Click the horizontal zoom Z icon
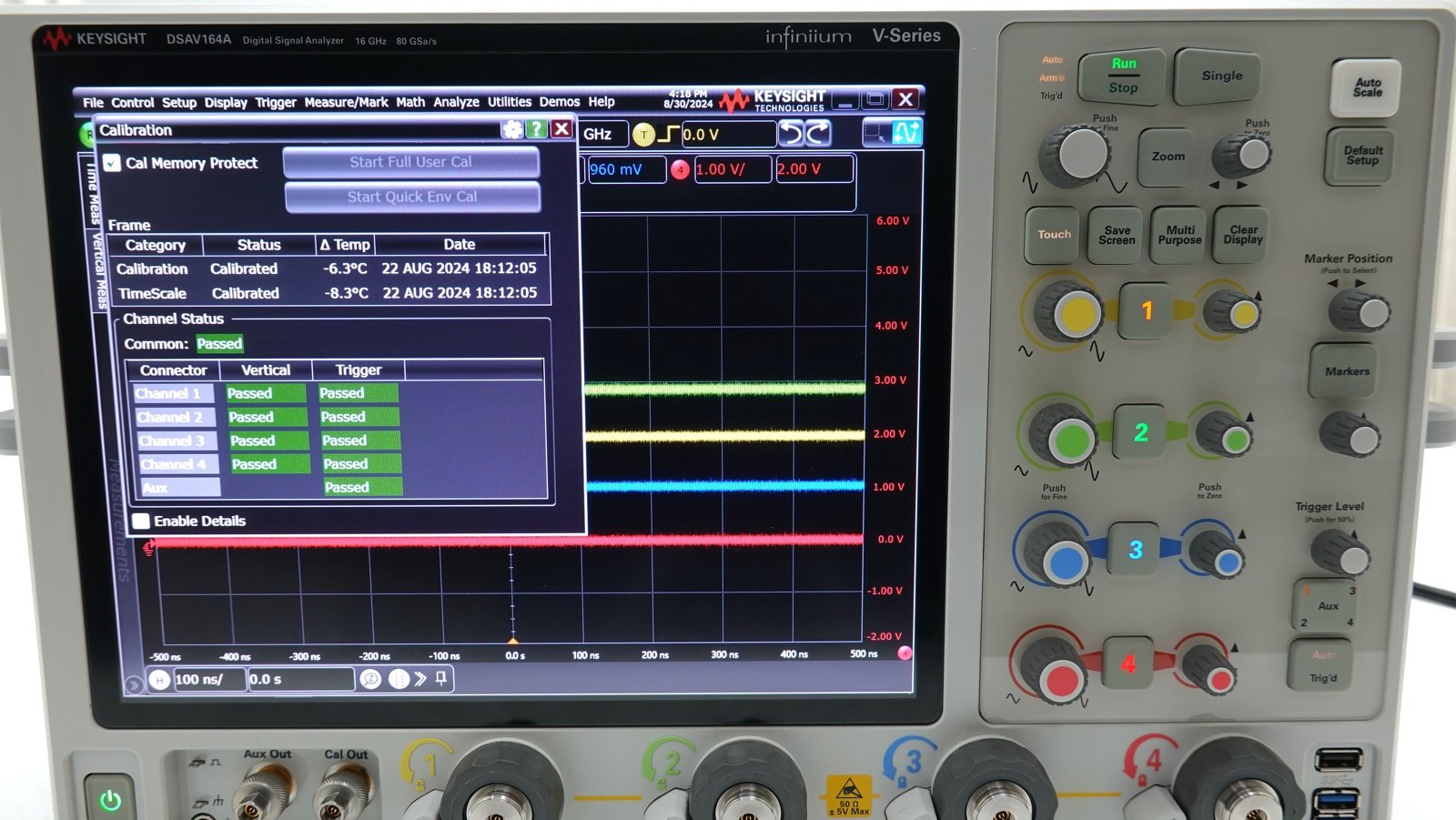The image size is (1456, 820). (x=370, y=679)
